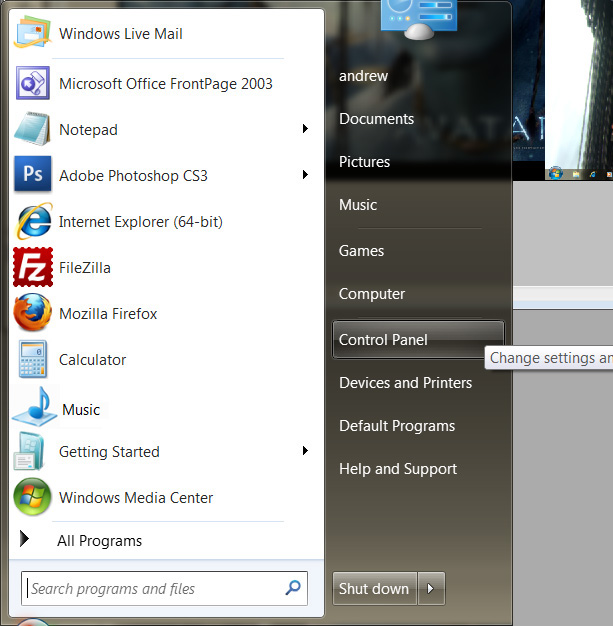Viewport: 613px width, 626px height.
Task: Click the Calculator icon
Action: pos(33,359)
